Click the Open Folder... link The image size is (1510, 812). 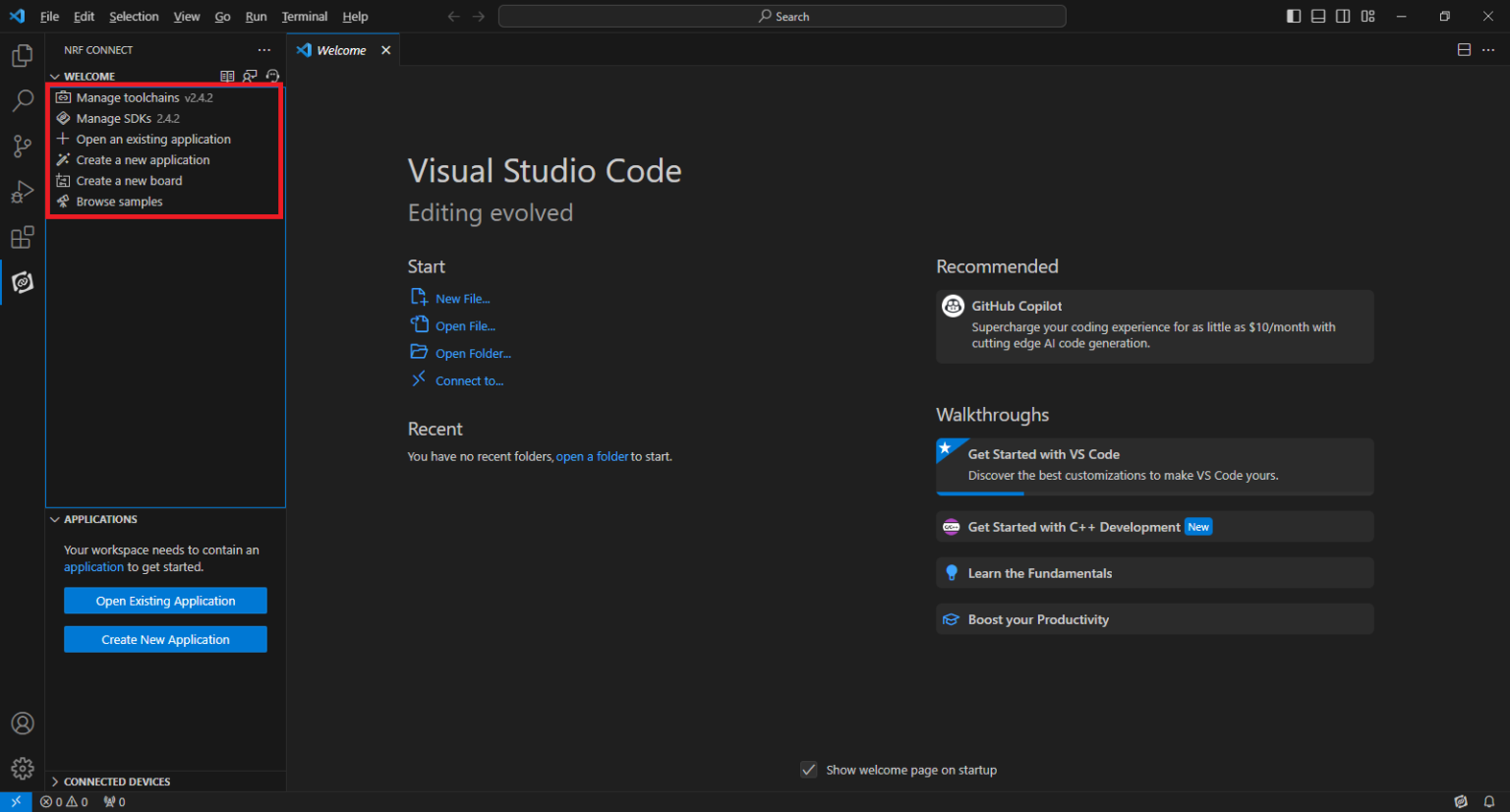(473, 354)
